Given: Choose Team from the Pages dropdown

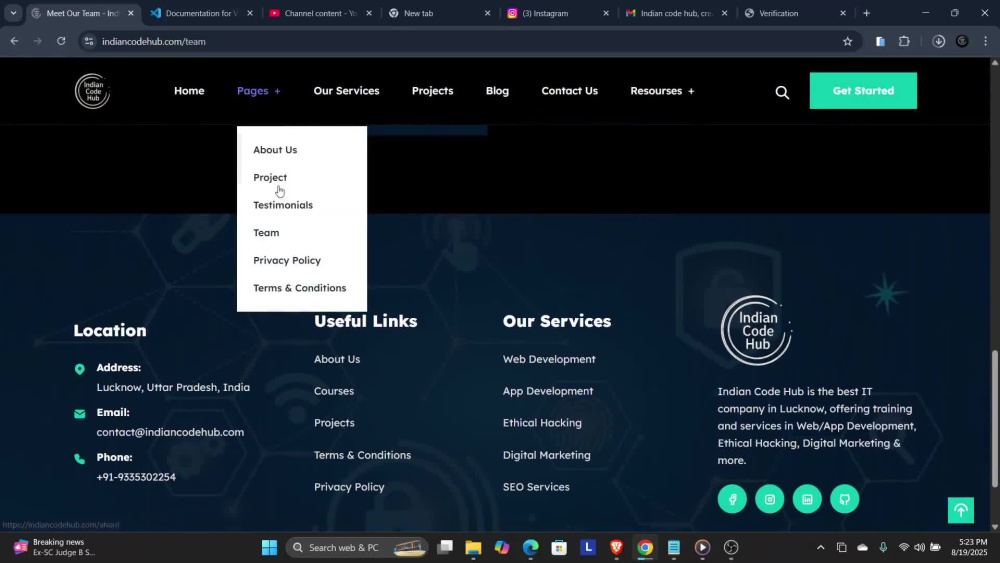Looking at the screenshot, I should coord(266,233).
